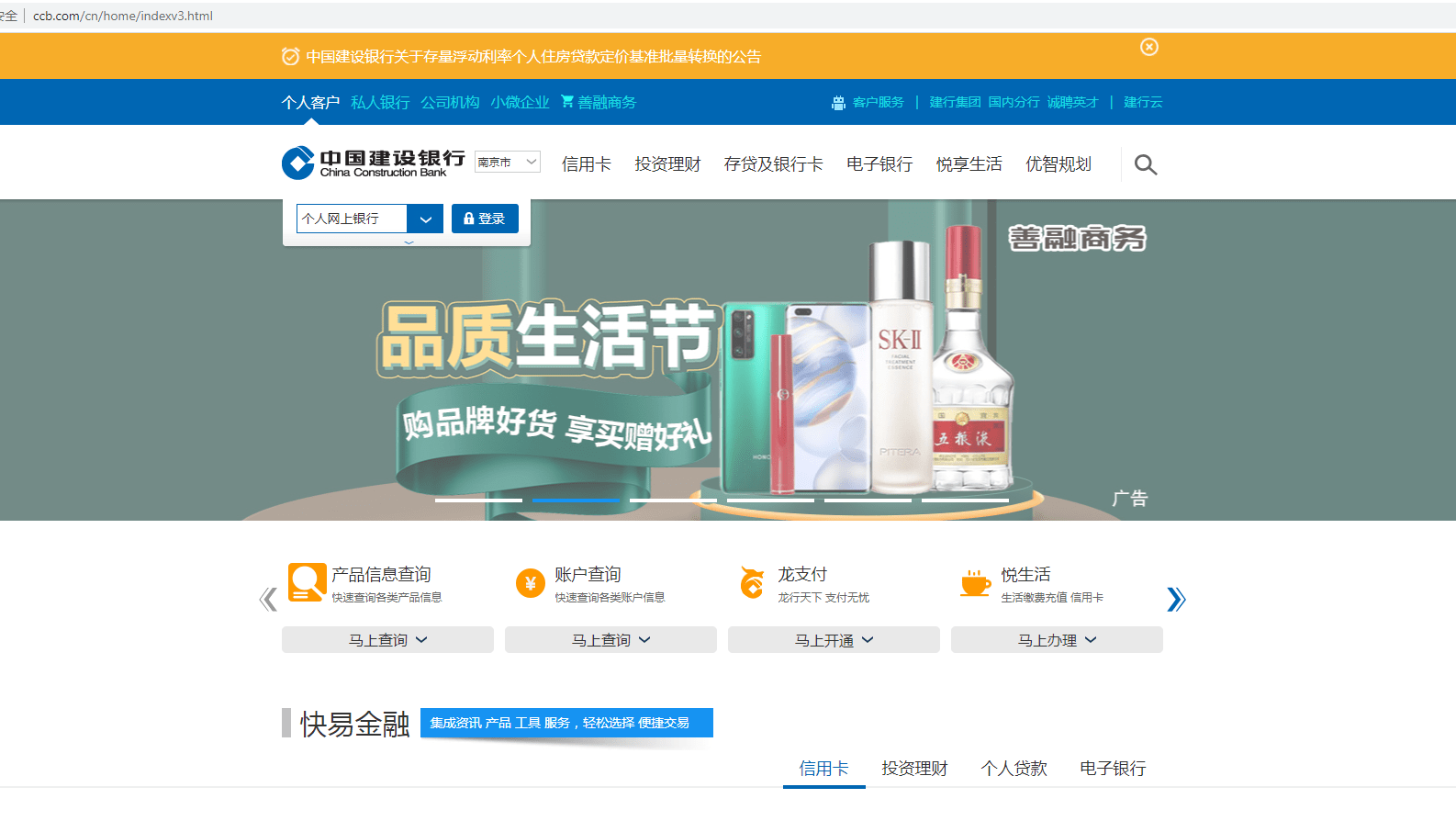Click the shopping cart icon by 善融商务
1456x821 pixels.
coord(567,101)
